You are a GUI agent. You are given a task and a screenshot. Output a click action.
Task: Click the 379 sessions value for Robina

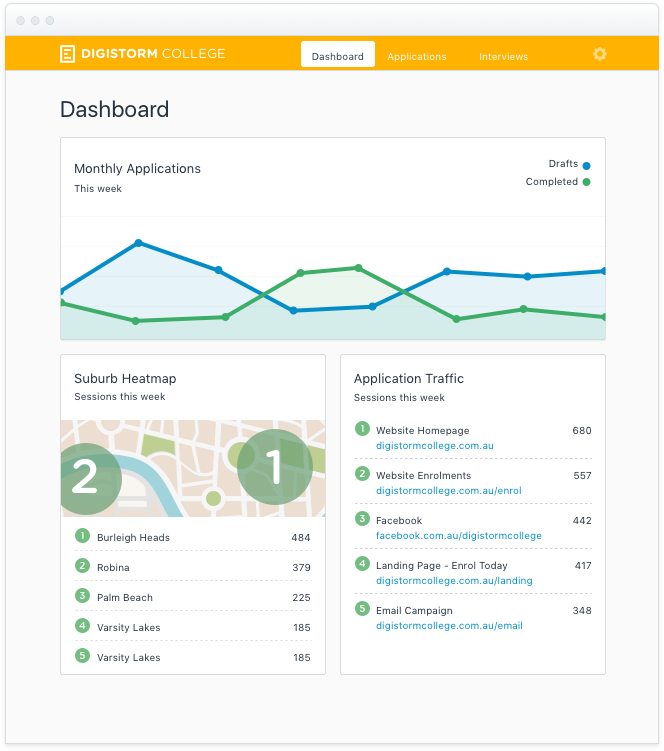(x=301, y=568)
